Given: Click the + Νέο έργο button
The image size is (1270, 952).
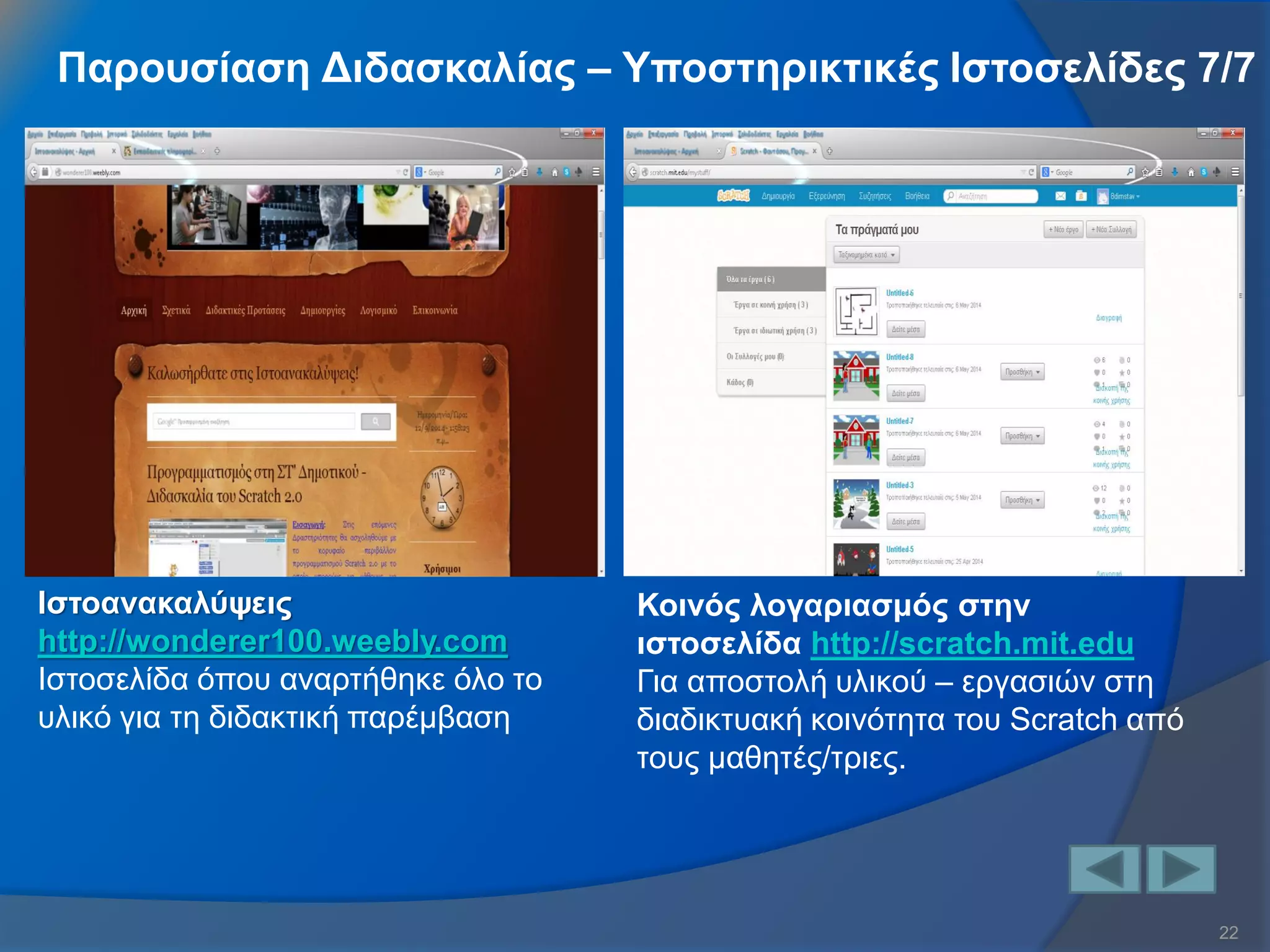Looking at the screenshot, I should [1063, 230].
